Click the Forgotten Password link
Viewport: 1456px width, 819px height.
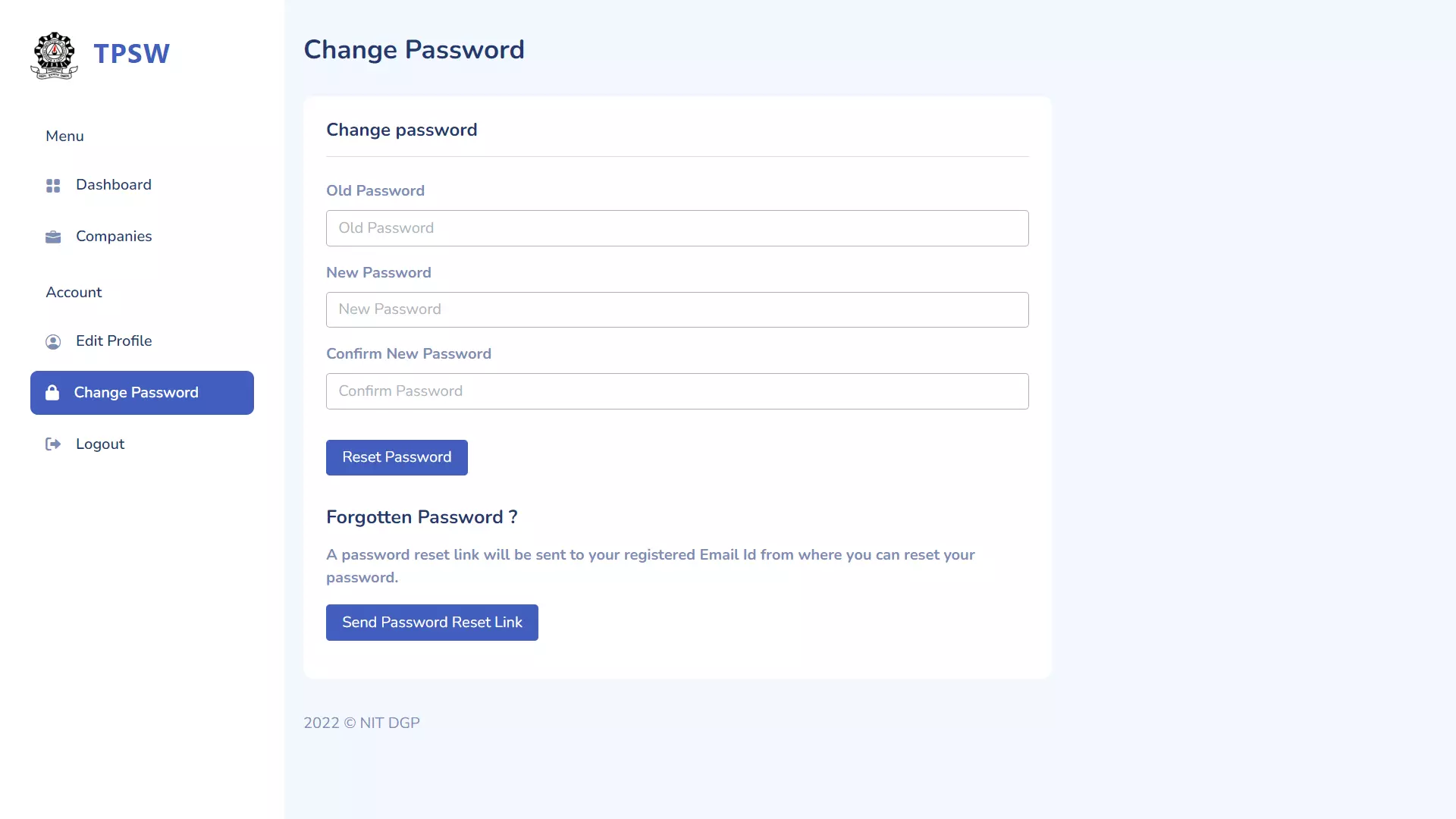[422, 517]
